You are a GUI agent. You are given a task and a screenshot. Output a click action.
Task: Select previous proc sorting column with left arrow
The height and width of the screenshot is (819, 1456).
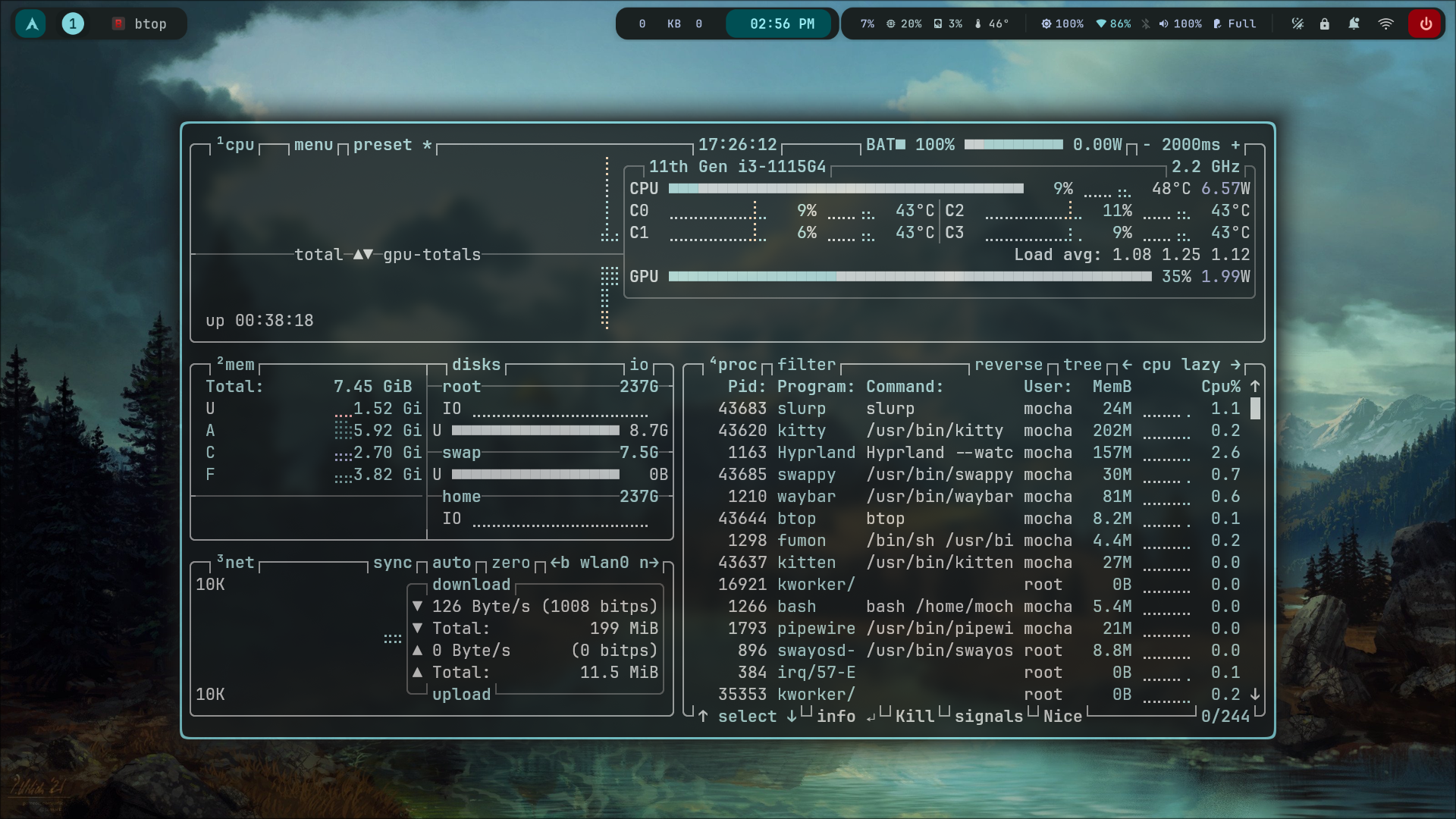[1127, 365]
